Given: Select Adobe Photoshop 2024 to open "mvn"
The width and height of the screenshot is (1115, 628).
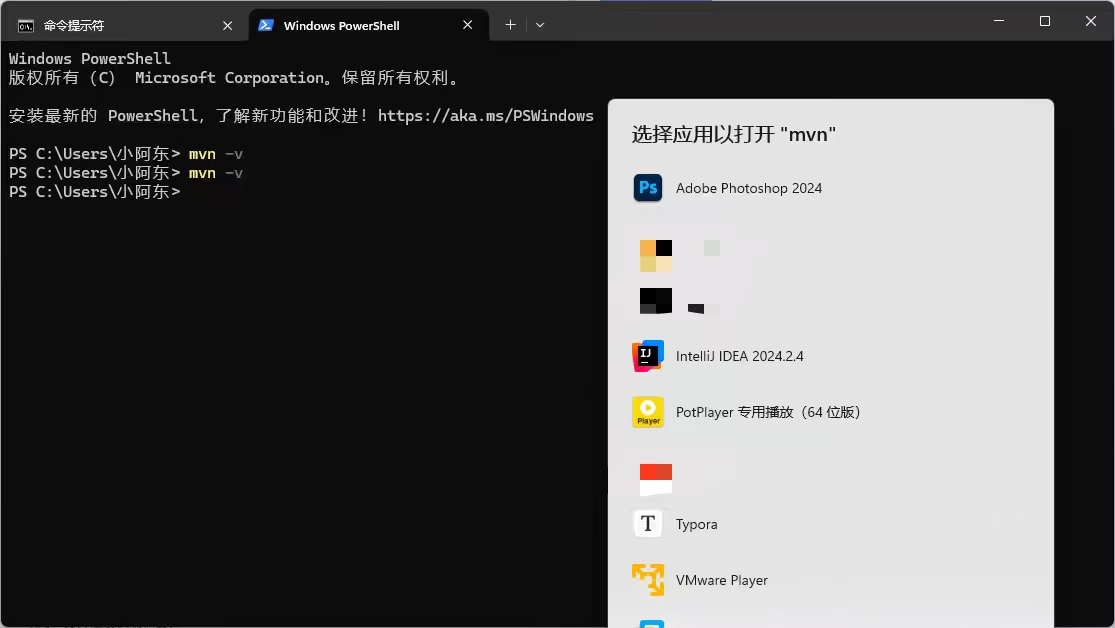Looking at the screenshot, I should coord(748,188).
